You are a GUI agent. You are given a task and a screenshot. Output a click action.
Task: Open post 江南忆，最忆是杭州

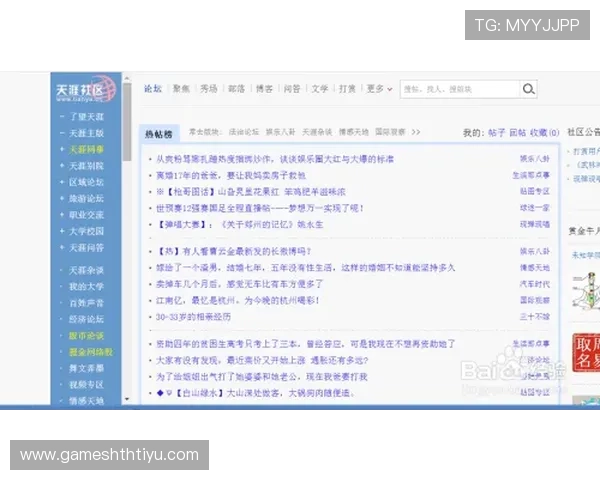coord(238,300)
